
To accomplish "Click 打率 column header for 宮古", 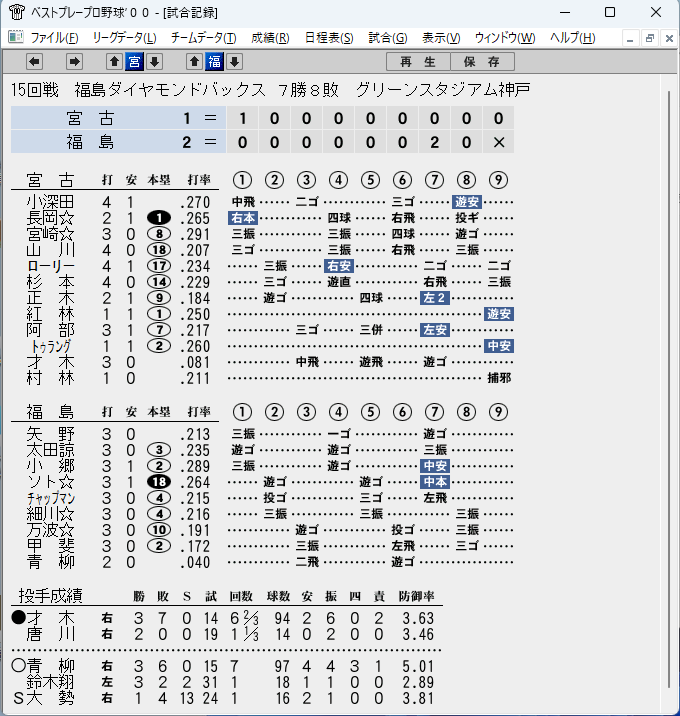I will pyautogui.click(x=199, y=180).
